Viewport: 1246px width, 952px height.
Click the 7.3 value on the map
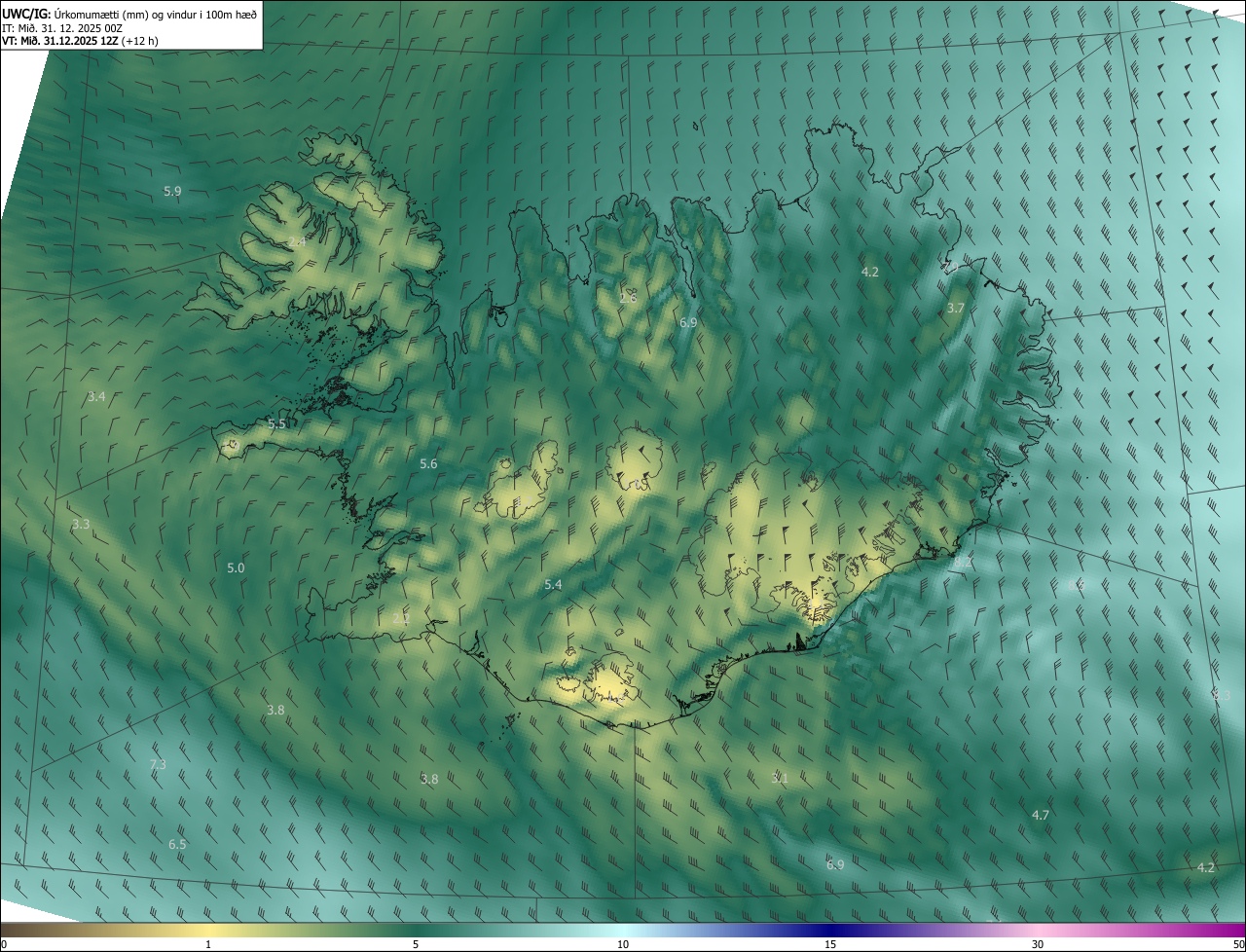[158, 765]
